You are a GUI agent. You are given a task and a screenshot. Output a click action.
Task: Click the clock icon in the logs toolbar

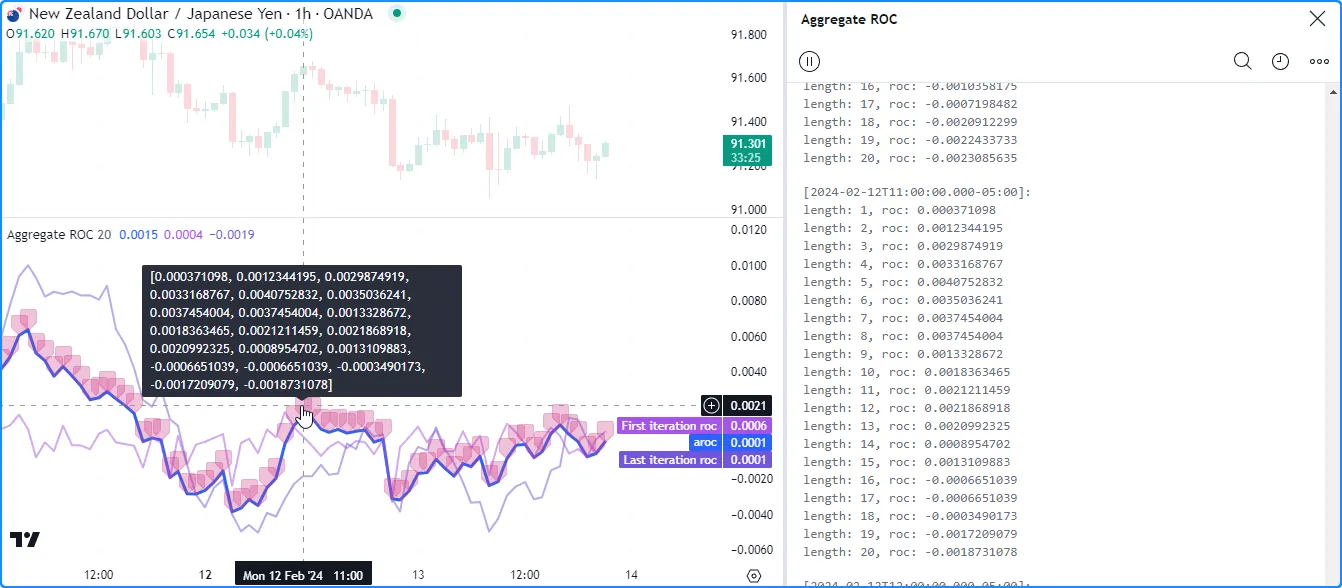pos(1280,61)
